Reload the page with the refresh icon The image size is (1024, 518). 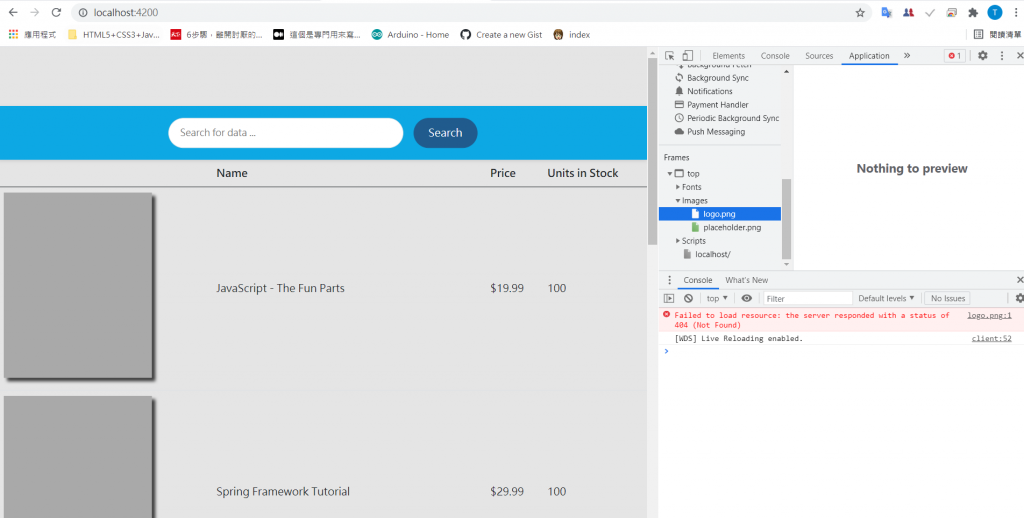[x=56, y=12]
